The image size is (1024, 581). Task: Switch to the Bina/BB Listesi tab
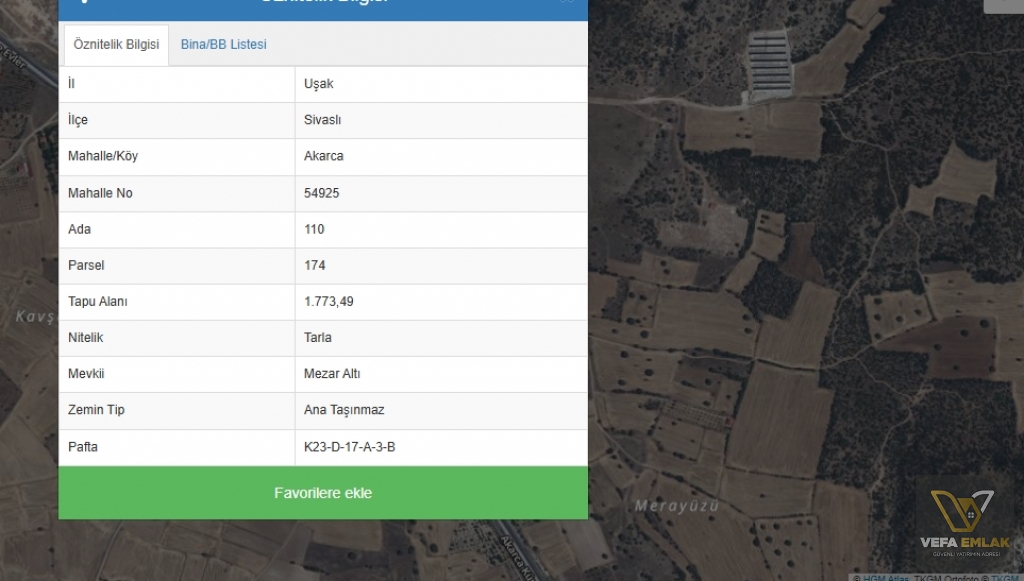coord(223,44)
